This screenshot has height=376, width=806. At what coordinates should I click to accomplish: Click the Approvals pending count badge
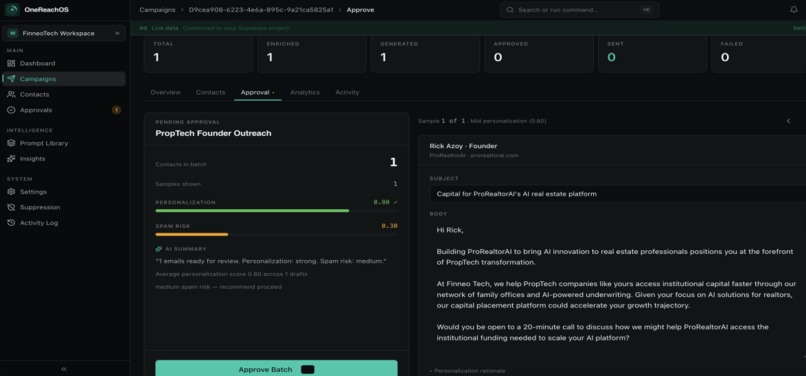pos(116,110)
